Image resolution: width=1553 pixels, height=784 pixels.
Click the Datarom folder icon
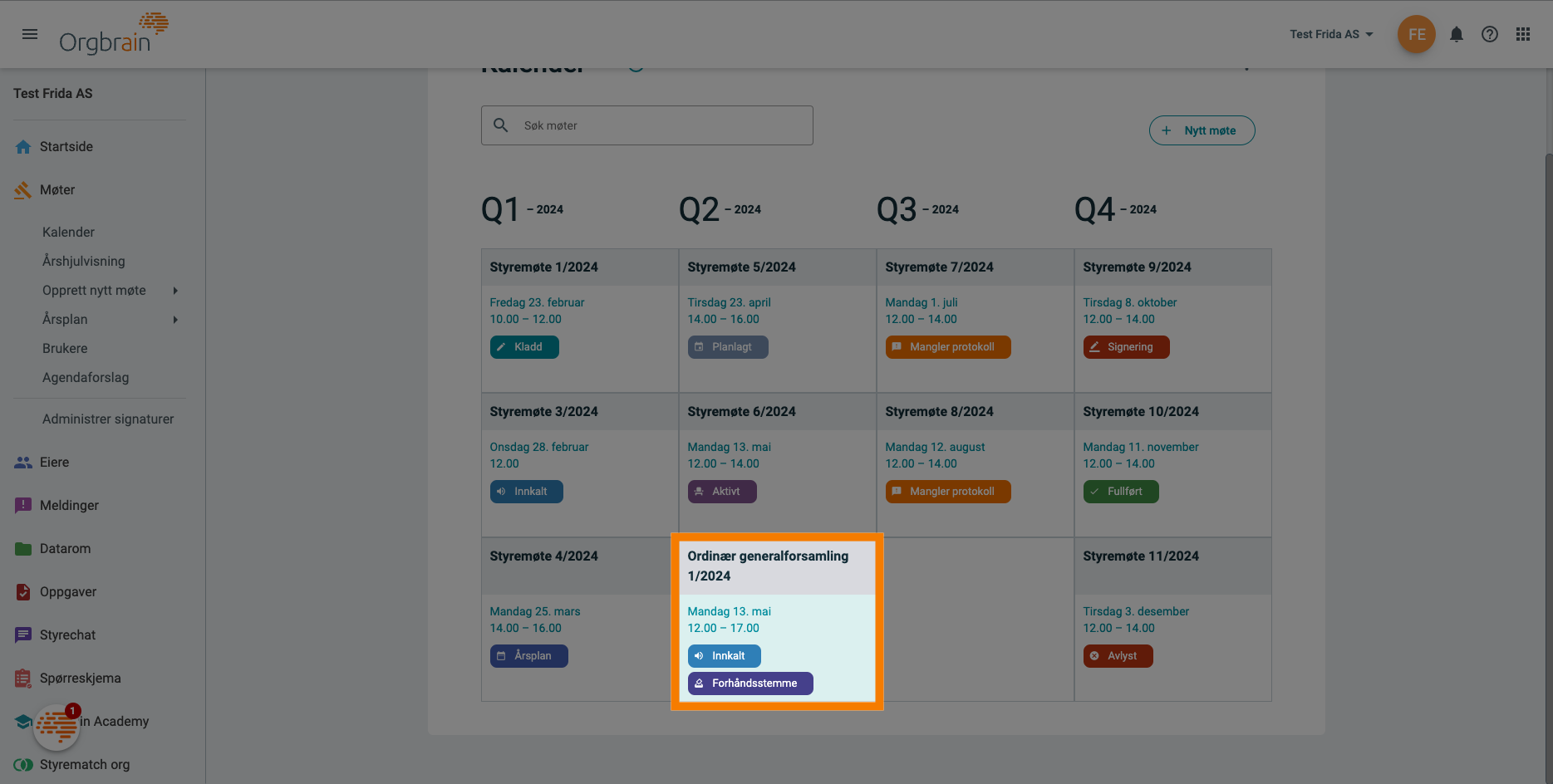[x=23, y=549]
